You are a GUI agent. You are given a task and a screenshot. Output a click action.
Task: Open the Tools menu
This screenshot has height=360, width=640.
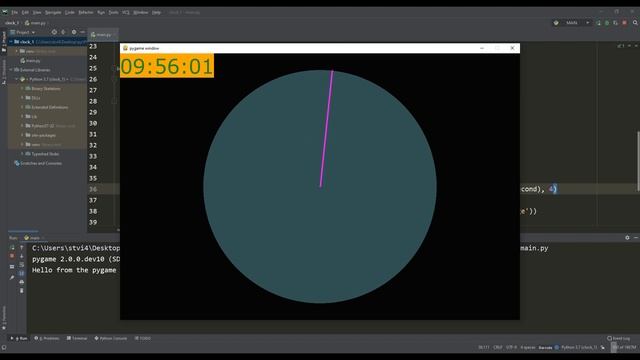(x=113, y=12)
